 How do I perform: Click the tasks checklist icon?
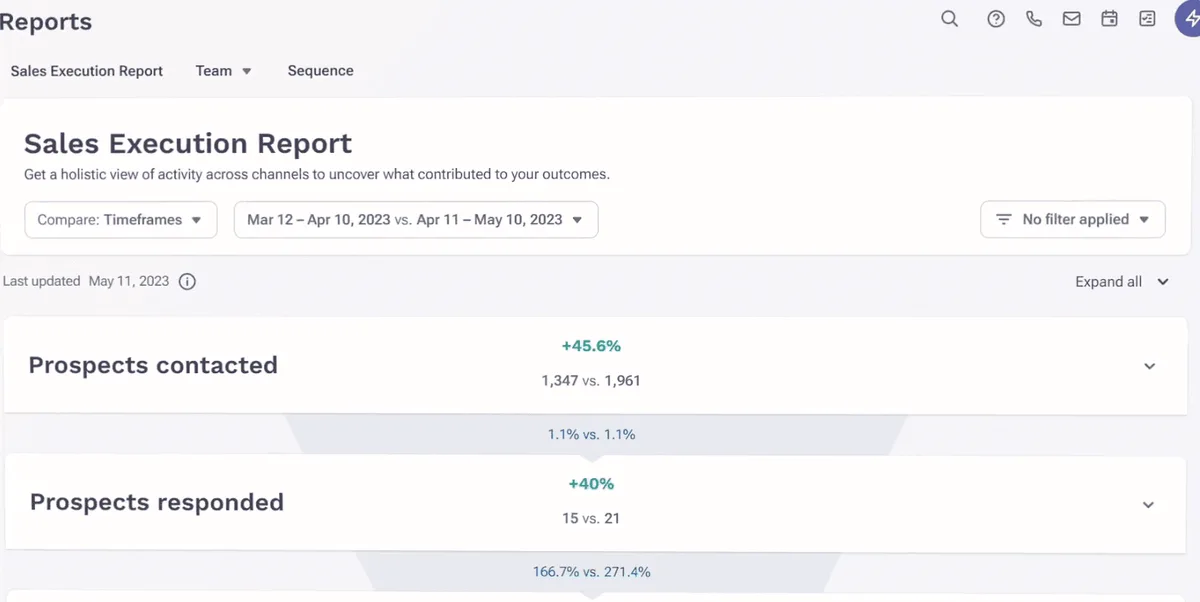click(x=1146, y=18)
